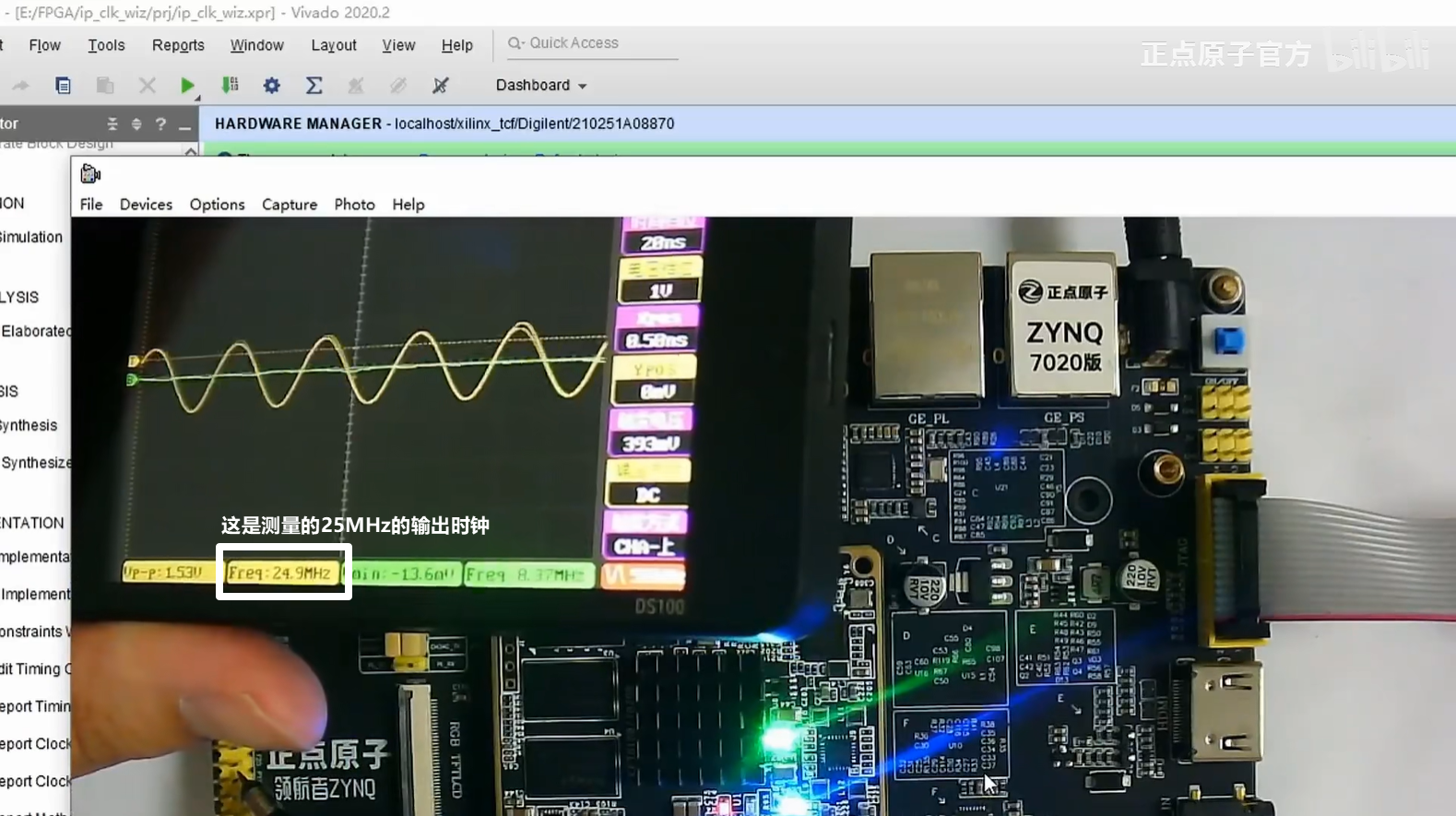Open Capture menu in camera window
Image resolution: width=1456 pixels, height=816 pixels.
click(x=290, y=205)
